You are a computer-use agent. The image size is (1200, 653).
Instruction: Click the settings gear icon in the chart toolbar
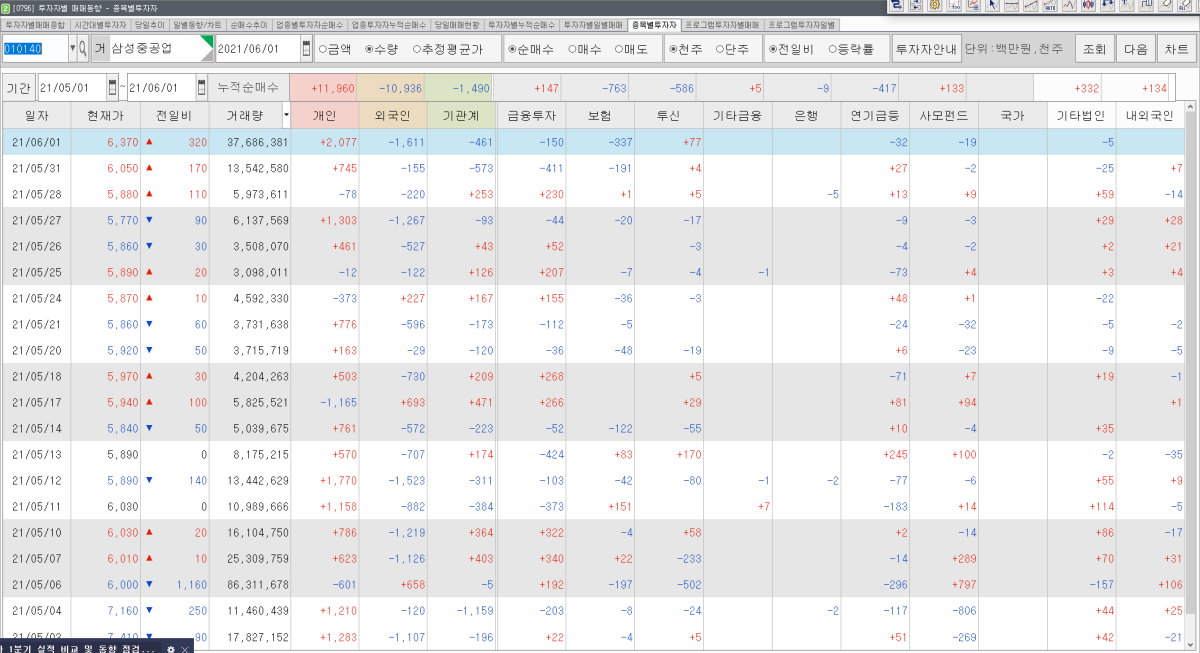click(x=935, y=5)
